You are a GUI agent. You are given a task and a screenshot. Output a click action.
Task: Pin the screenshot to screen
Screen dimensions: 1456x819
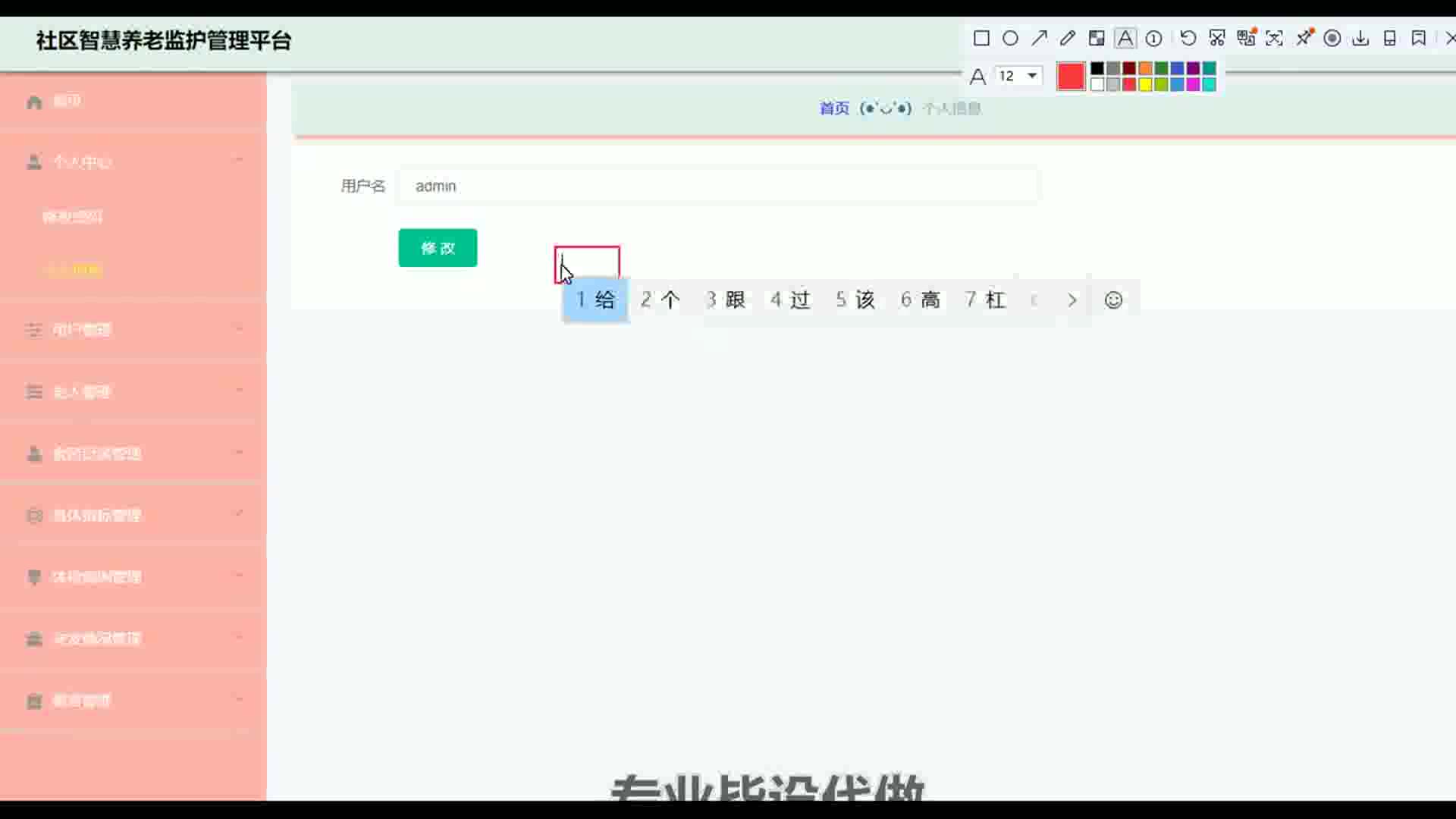coord(1304,39)
